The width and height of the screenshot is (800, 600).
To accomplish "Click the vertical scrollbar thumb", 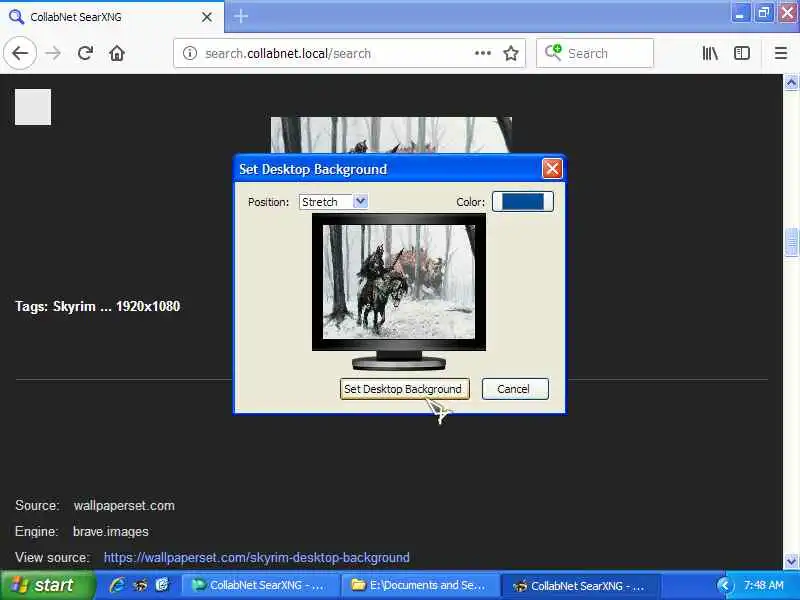I will (x=791, y=243).
